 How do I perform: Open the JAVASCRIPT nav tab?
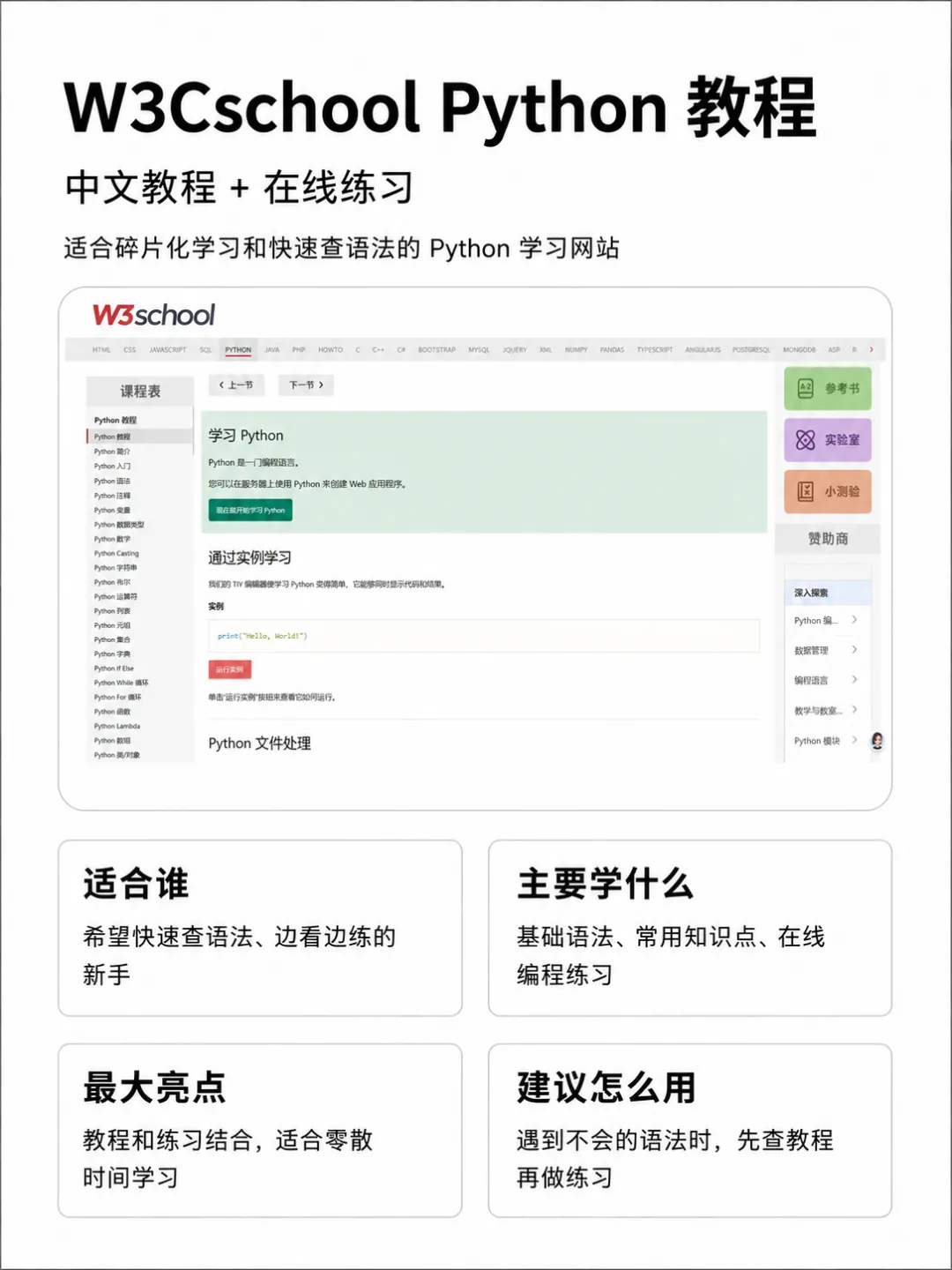click(167, 350)
